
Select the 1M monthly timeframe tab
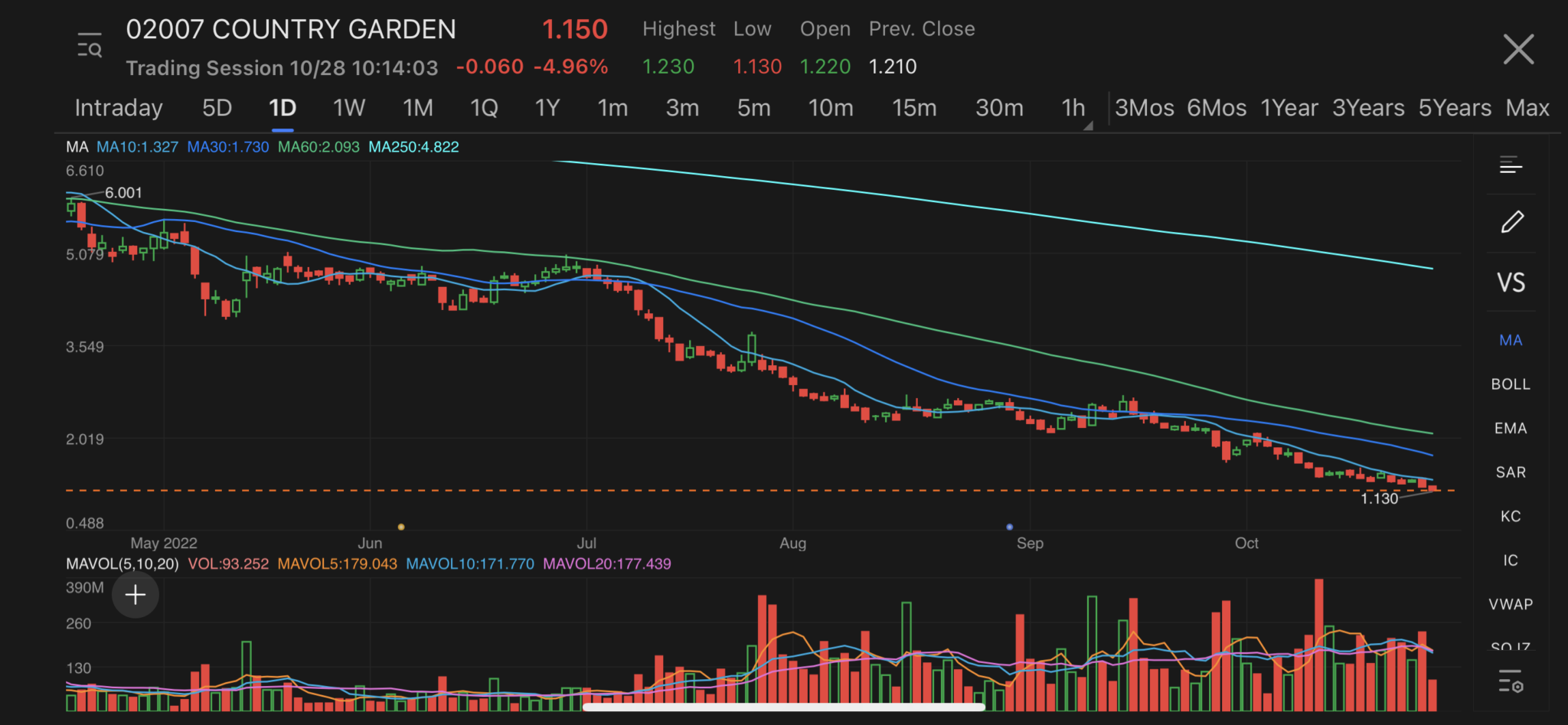(418, 108)
